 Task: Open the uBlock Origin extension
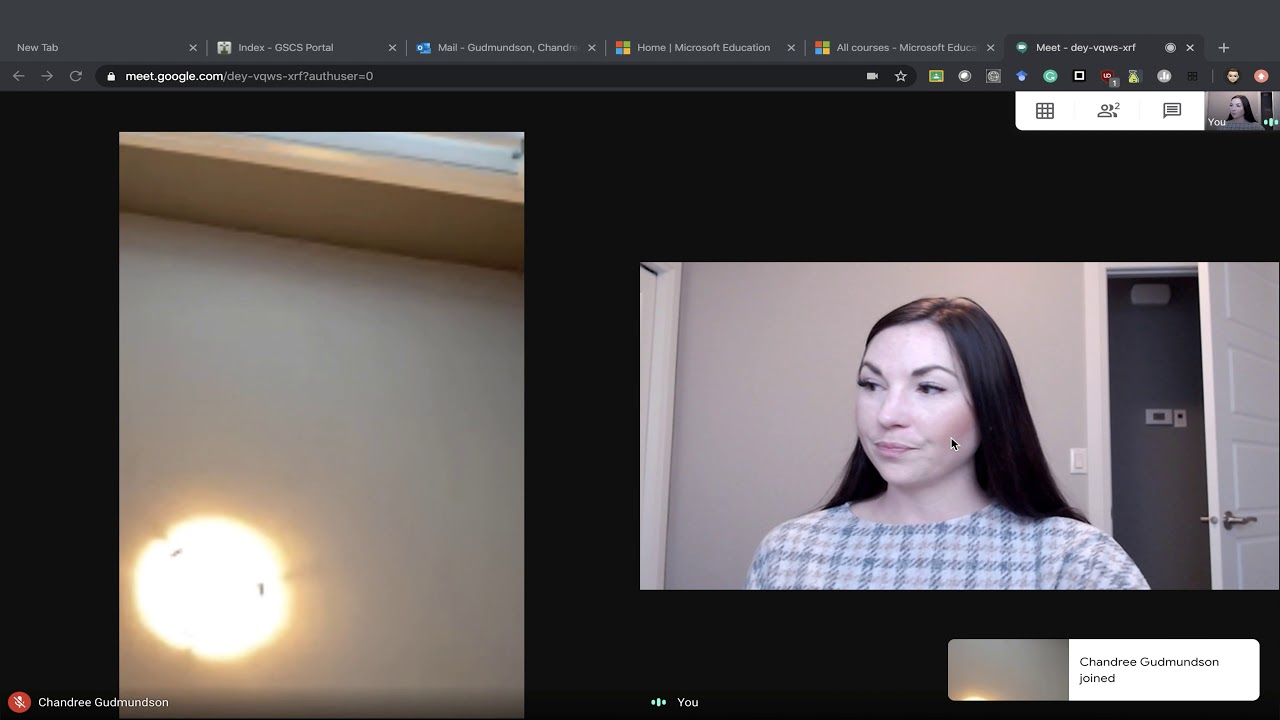(x=1108, y=76)
